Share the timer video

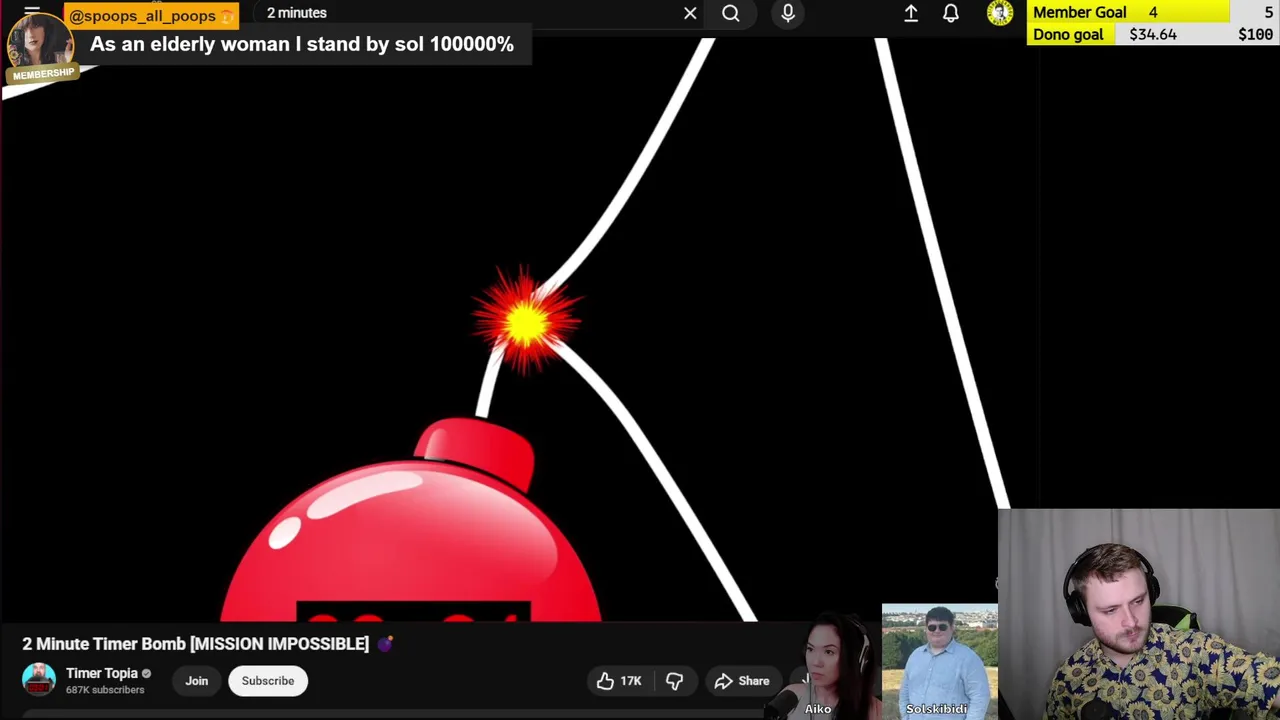point(741,681)
